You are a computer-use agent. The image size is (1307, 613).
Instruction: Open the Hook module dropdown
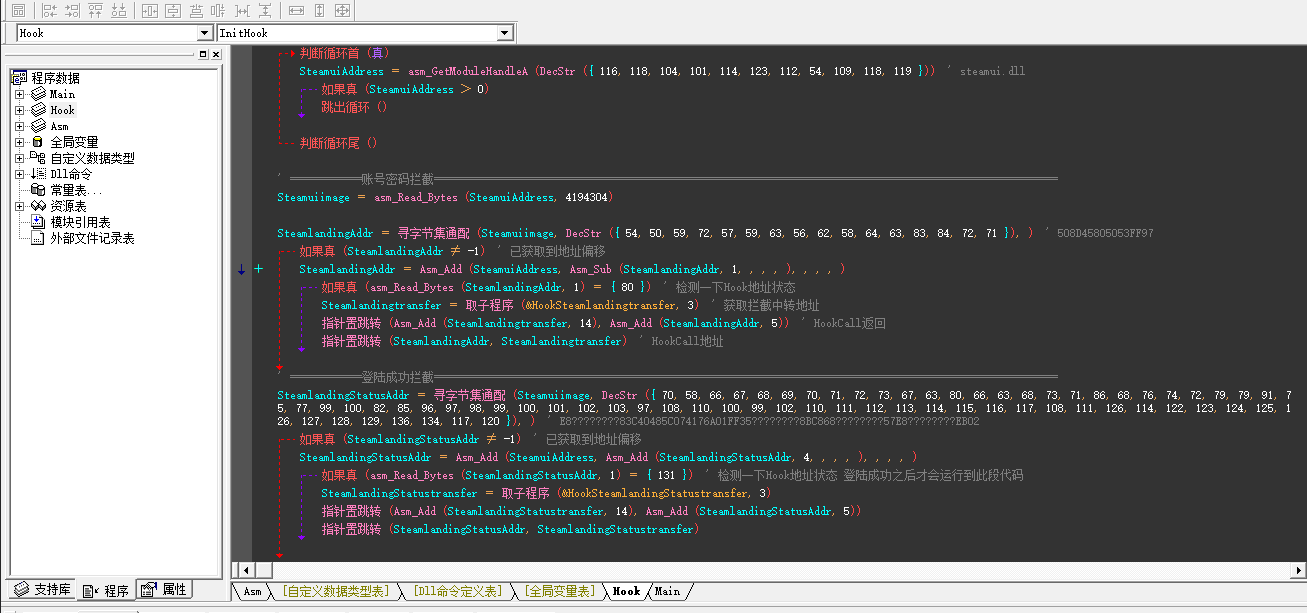(x=204, y=33)
